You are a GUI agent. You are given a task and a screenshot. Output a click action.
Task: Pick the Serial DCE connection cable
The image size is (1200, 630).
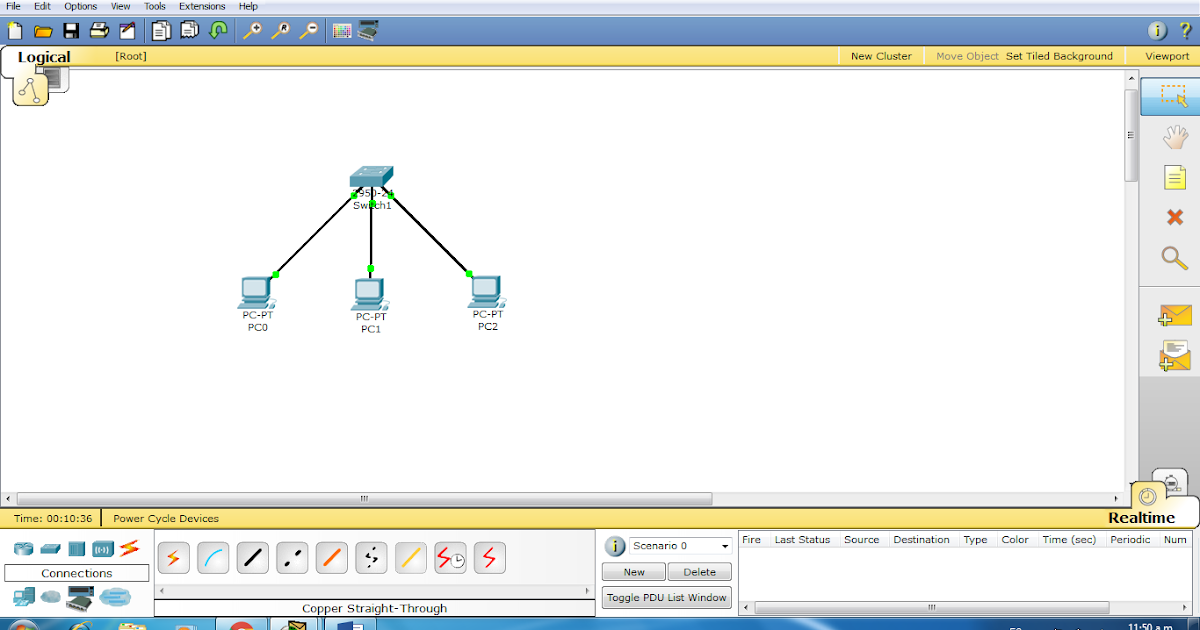(x=450, y=557)
